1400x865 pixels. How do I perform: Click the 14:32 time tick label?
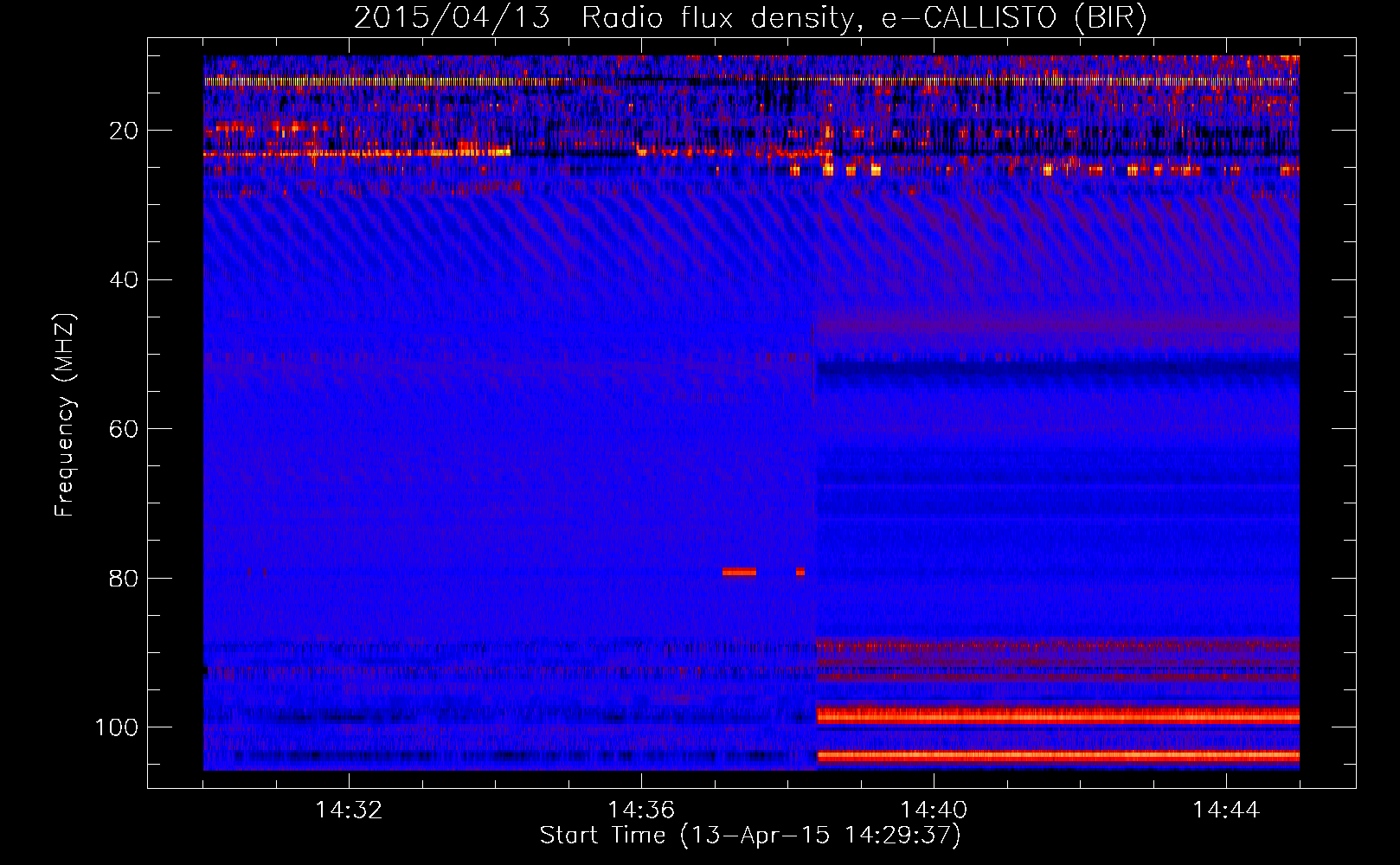coord(349,810)
